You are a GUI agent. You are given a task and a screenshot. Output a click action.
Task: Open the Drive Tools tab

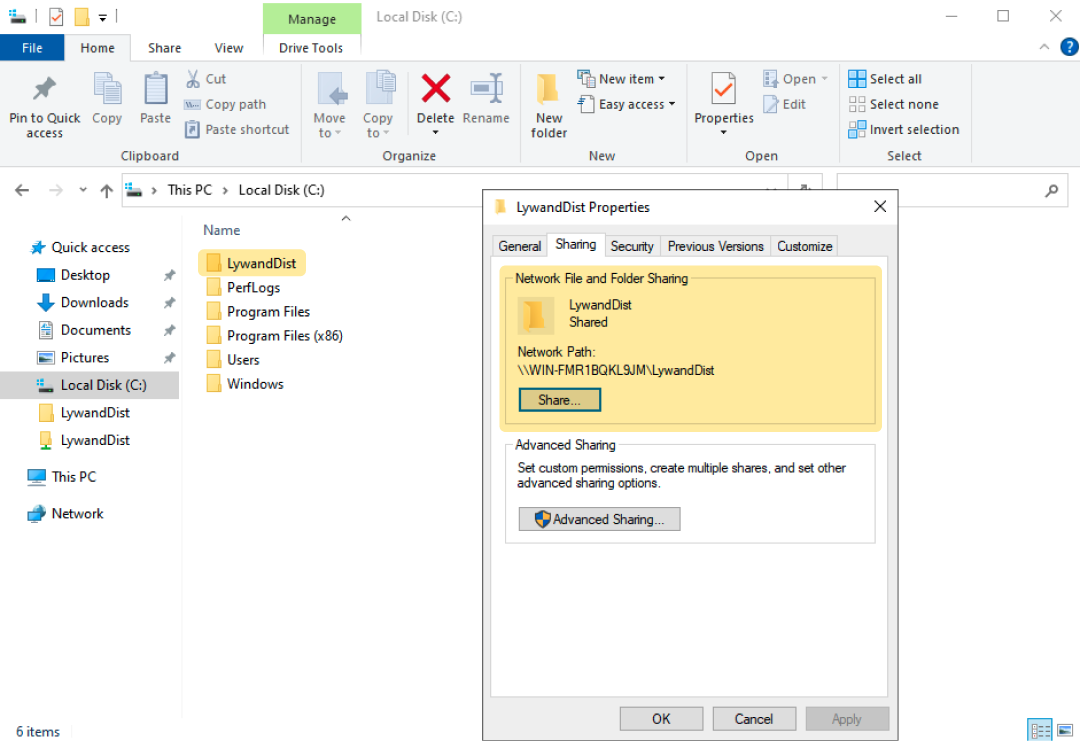(311, 48)
